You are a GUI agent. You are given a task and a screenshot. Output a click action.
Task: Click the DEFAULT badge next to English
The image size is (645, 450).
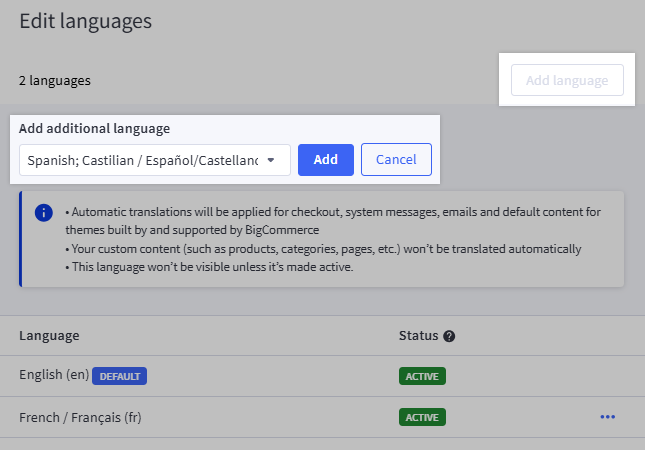(x=119, y=376)
